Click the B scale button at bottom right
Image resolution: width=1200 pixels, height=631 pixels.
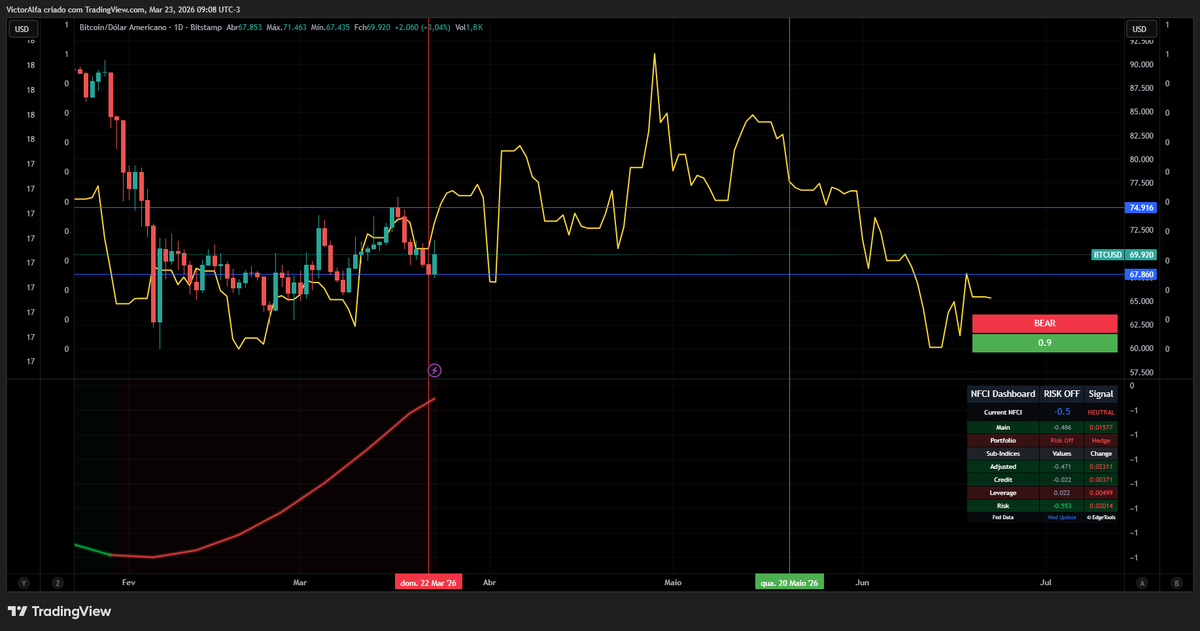click(1176, 582)
